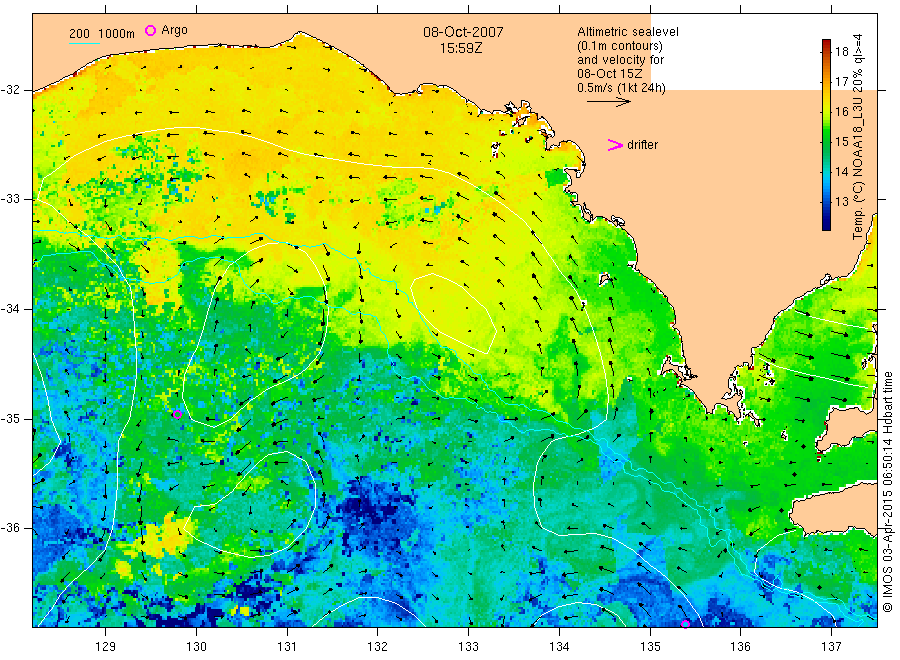Click the magenta drifter legend marker
The image size is (900, 660).
click(615, 145)
